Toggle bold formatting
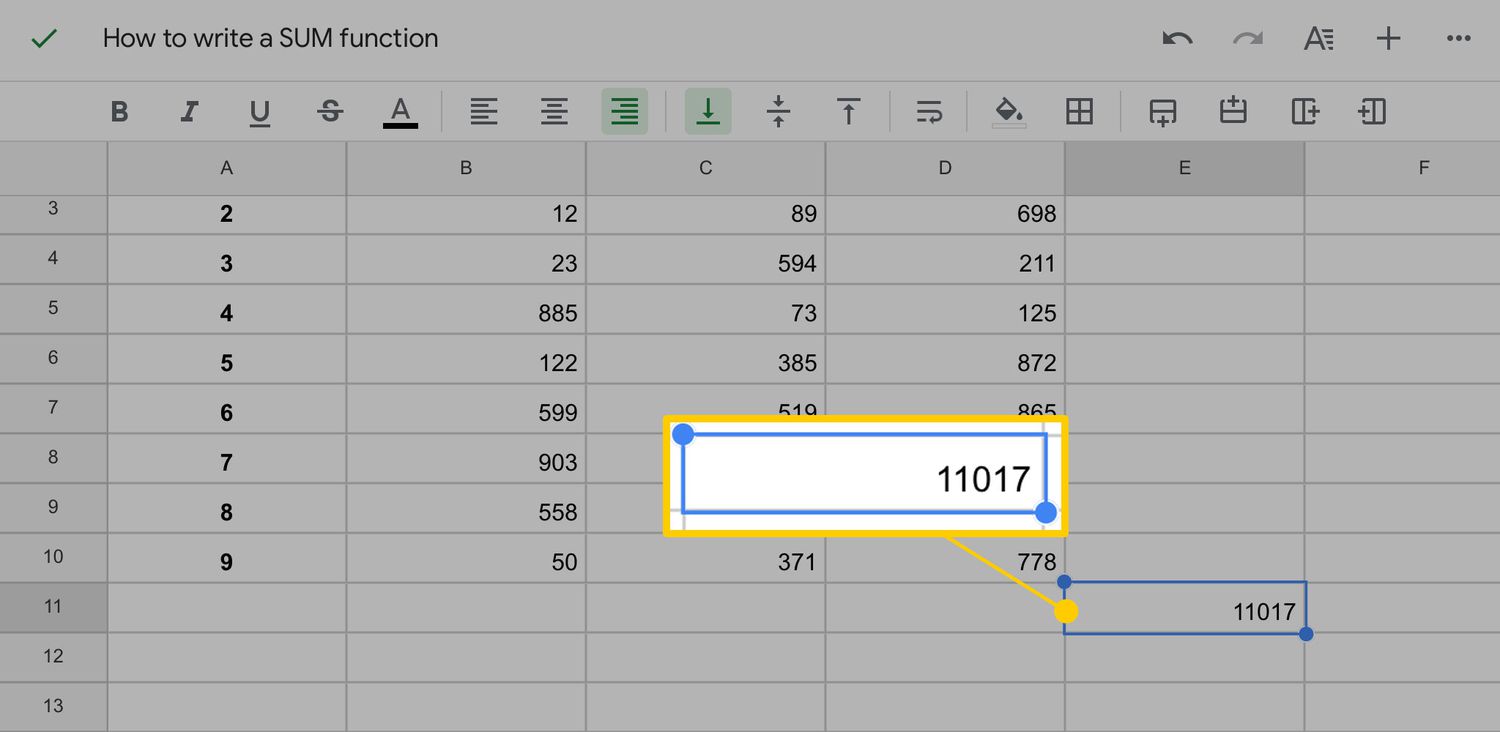The height and width of the screenshot is (732, 1500). click(x=119, y=111)
